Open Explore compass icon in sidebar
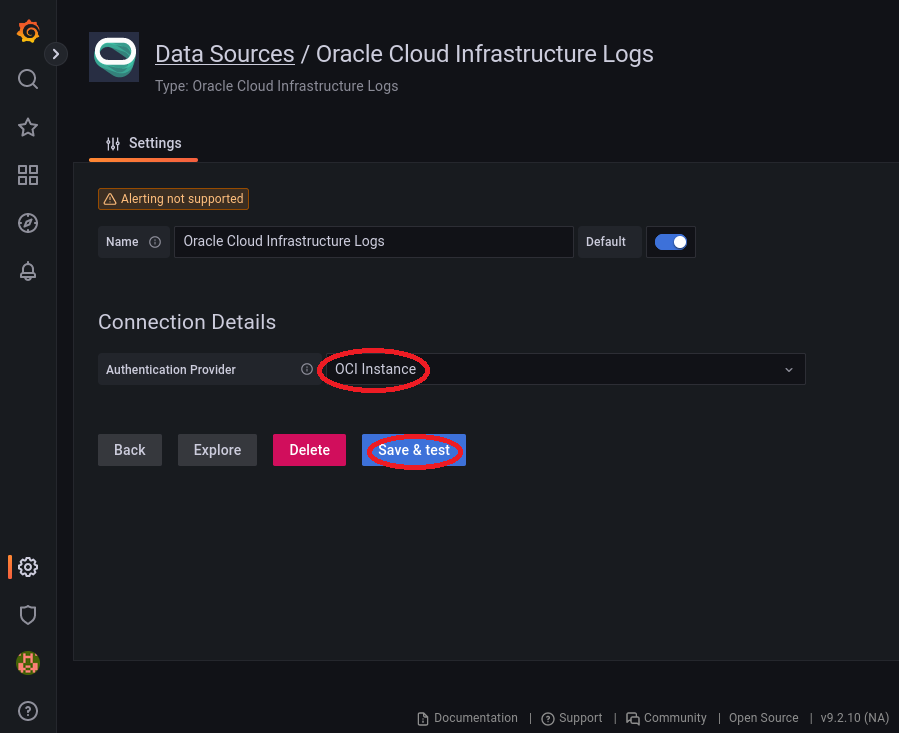Image resolution: width=899 pixels, height=733 pixels. click(x=28, y=223)
